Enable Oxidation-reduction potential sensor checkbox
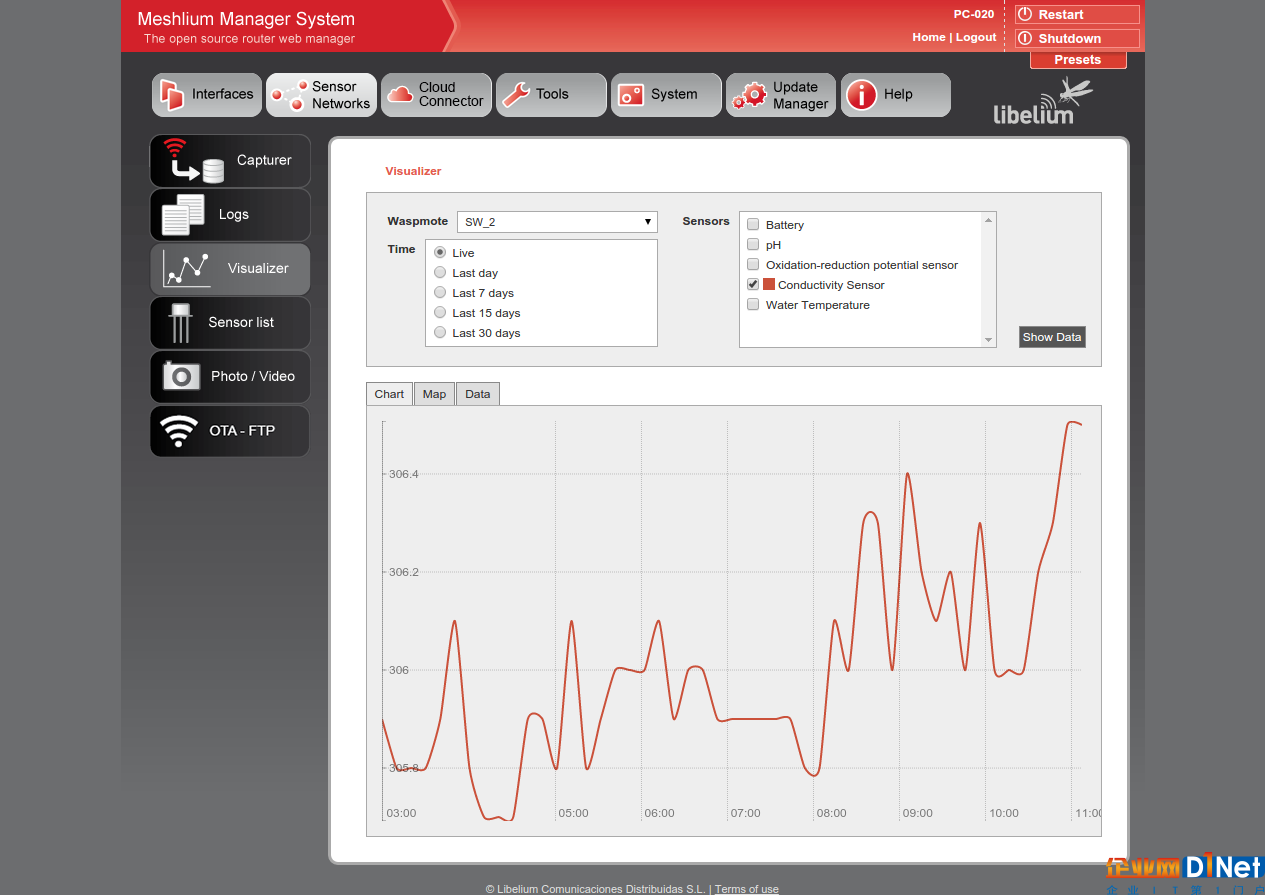 point(753,264)
